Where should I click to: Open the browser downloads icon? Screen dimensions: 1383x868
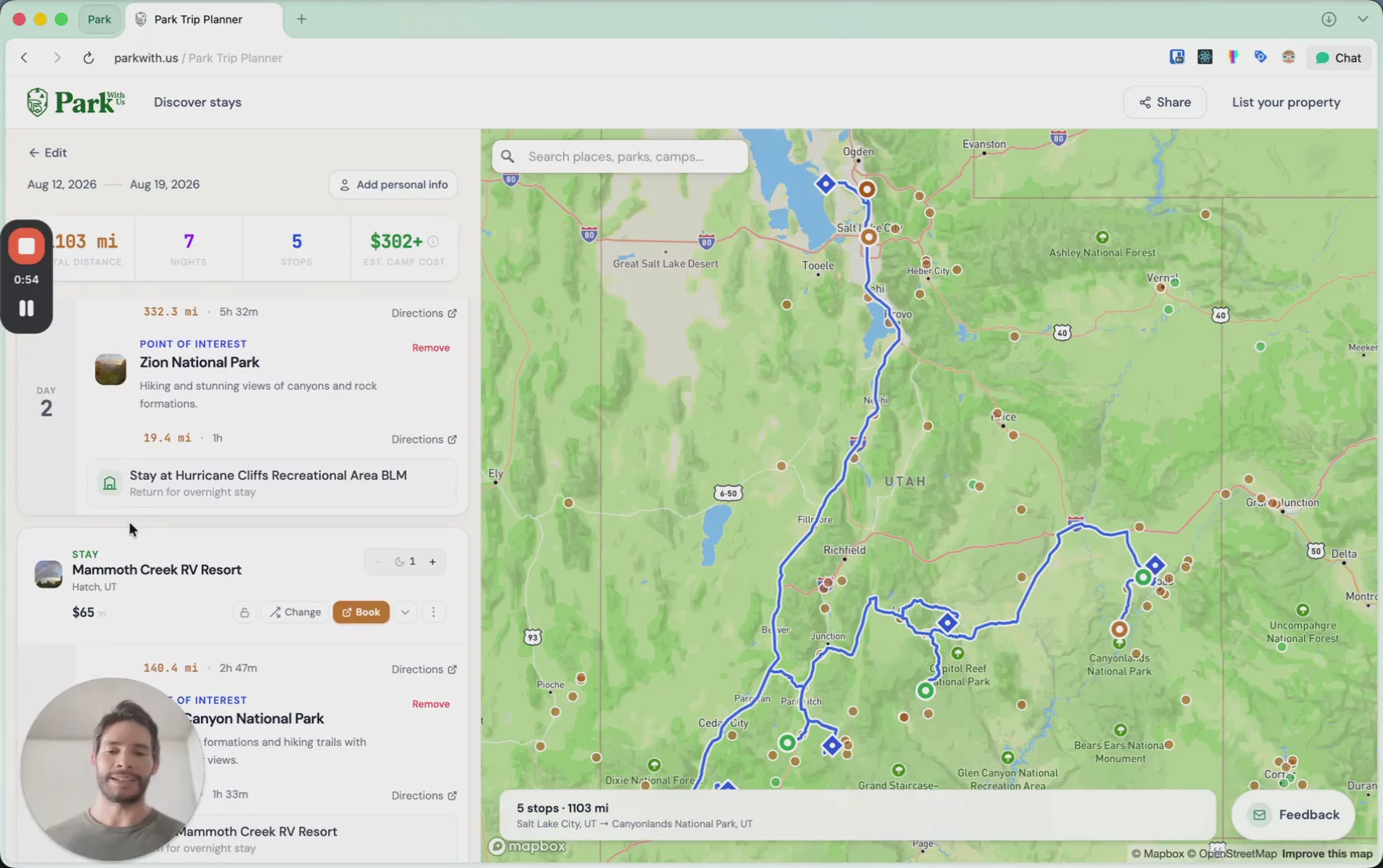(x=1329, y=19)
